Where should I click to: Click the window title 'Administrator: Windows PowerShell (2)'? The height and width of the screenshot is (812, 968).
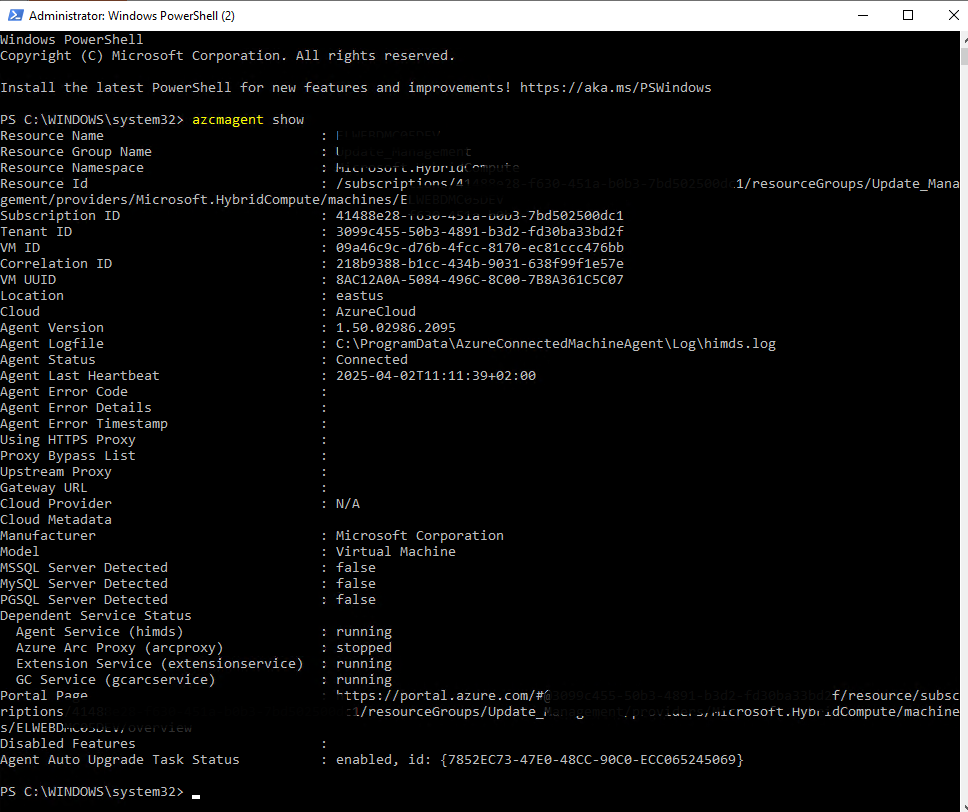(132, 15)
